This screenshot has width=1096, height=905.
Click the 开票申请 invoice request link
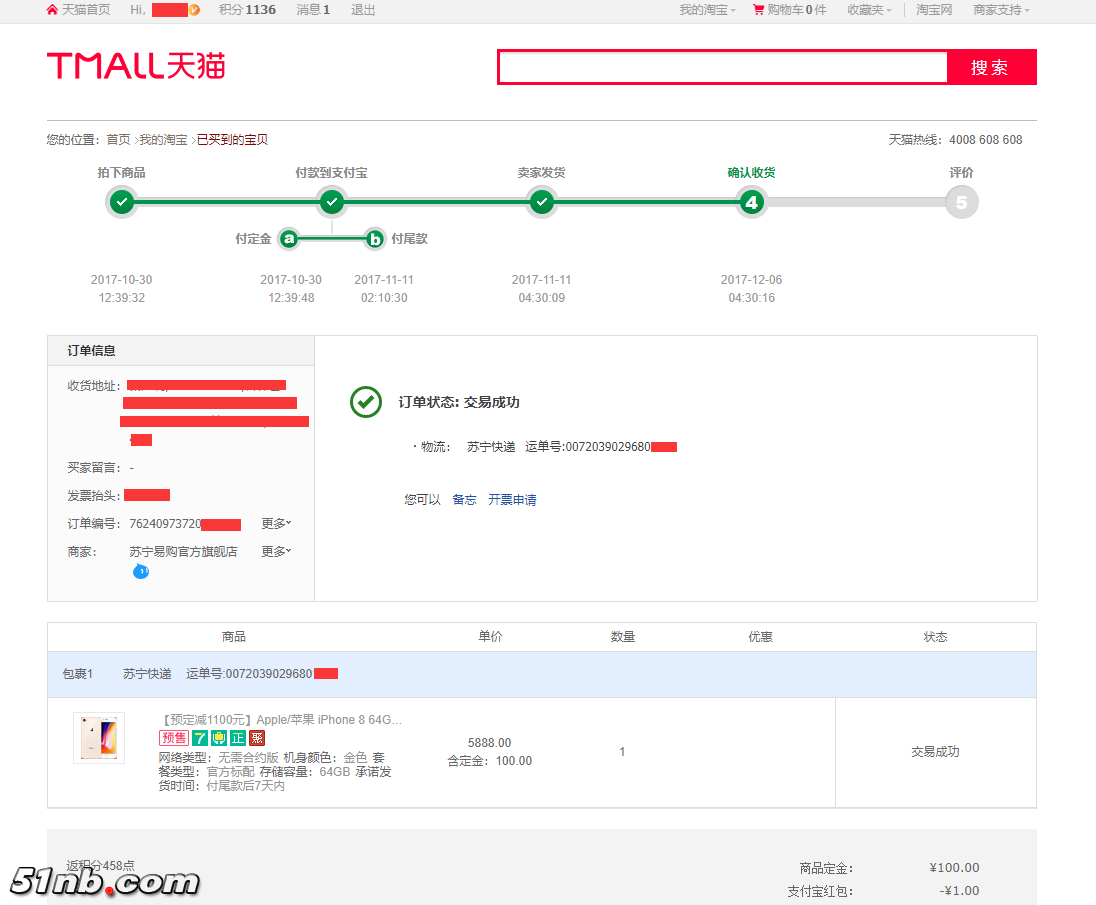tap(512, 500)
